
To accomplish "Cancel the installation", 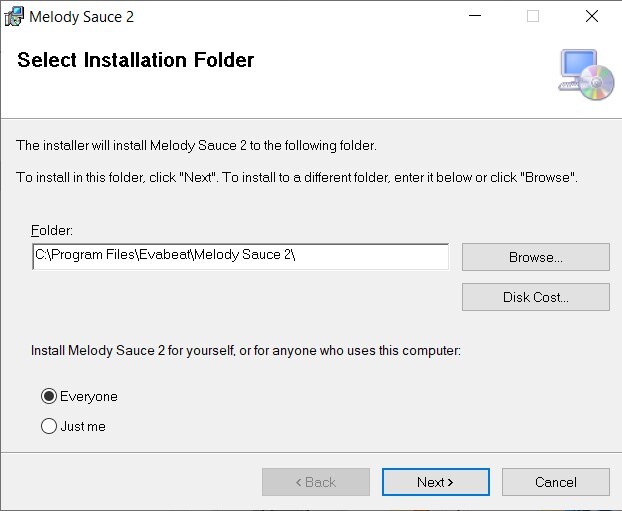I will 555,482.
